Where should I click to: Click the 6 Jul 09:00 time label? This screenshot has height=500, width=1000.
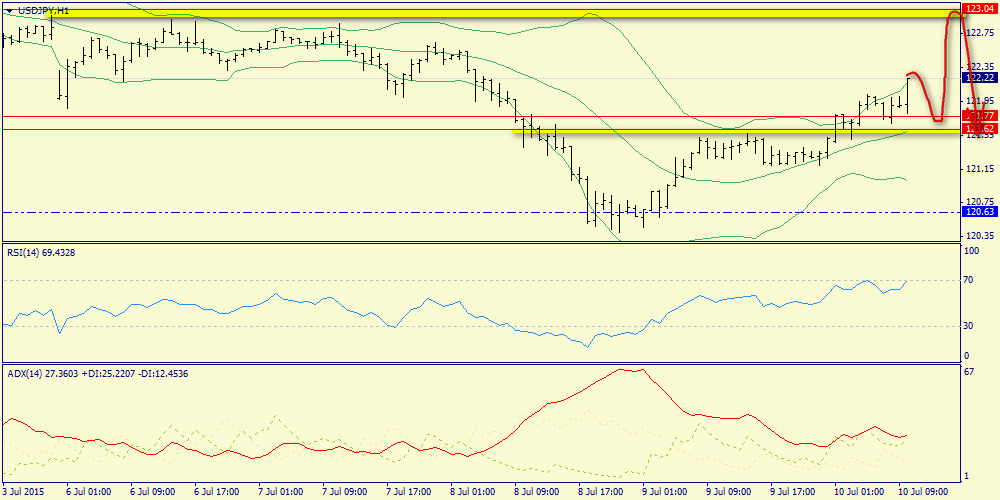pos(152,492)
